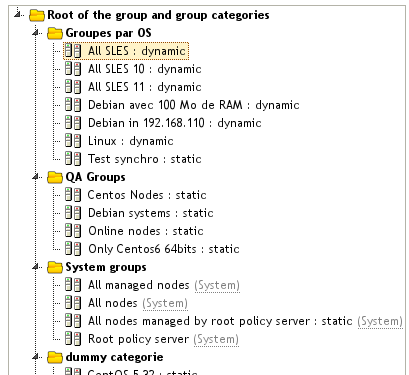Click the server icon beside Online nodes

[73, 231]
